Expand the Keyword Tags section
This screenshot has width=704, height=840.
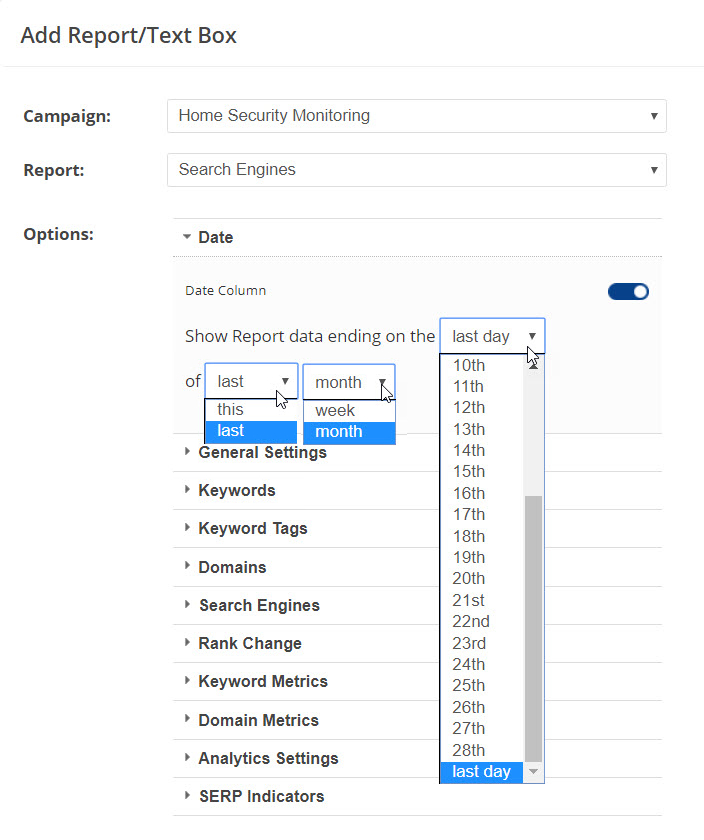[x=252, y=529]
